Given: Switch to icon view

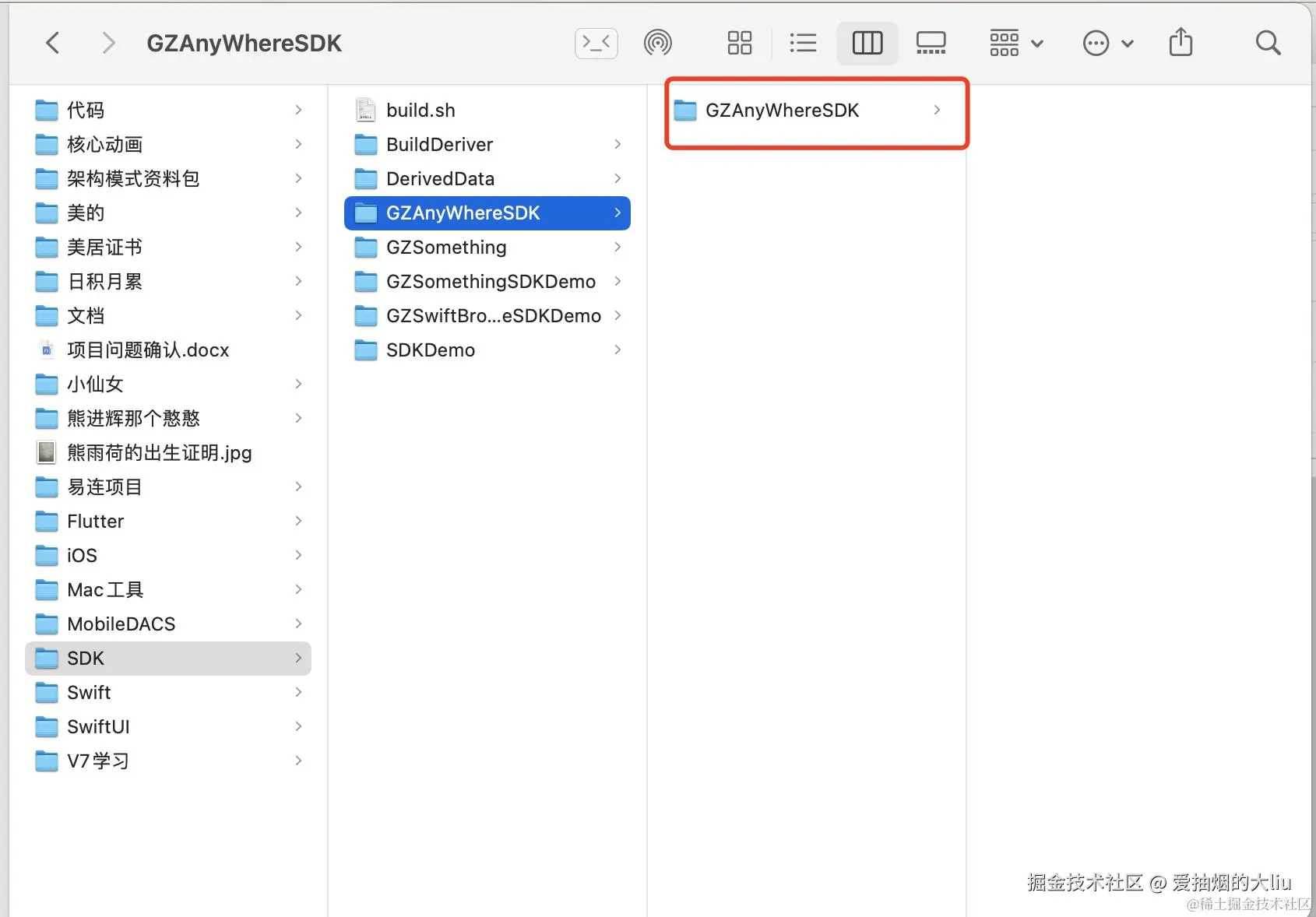Looking at the screenshot, I should [740, 43].
